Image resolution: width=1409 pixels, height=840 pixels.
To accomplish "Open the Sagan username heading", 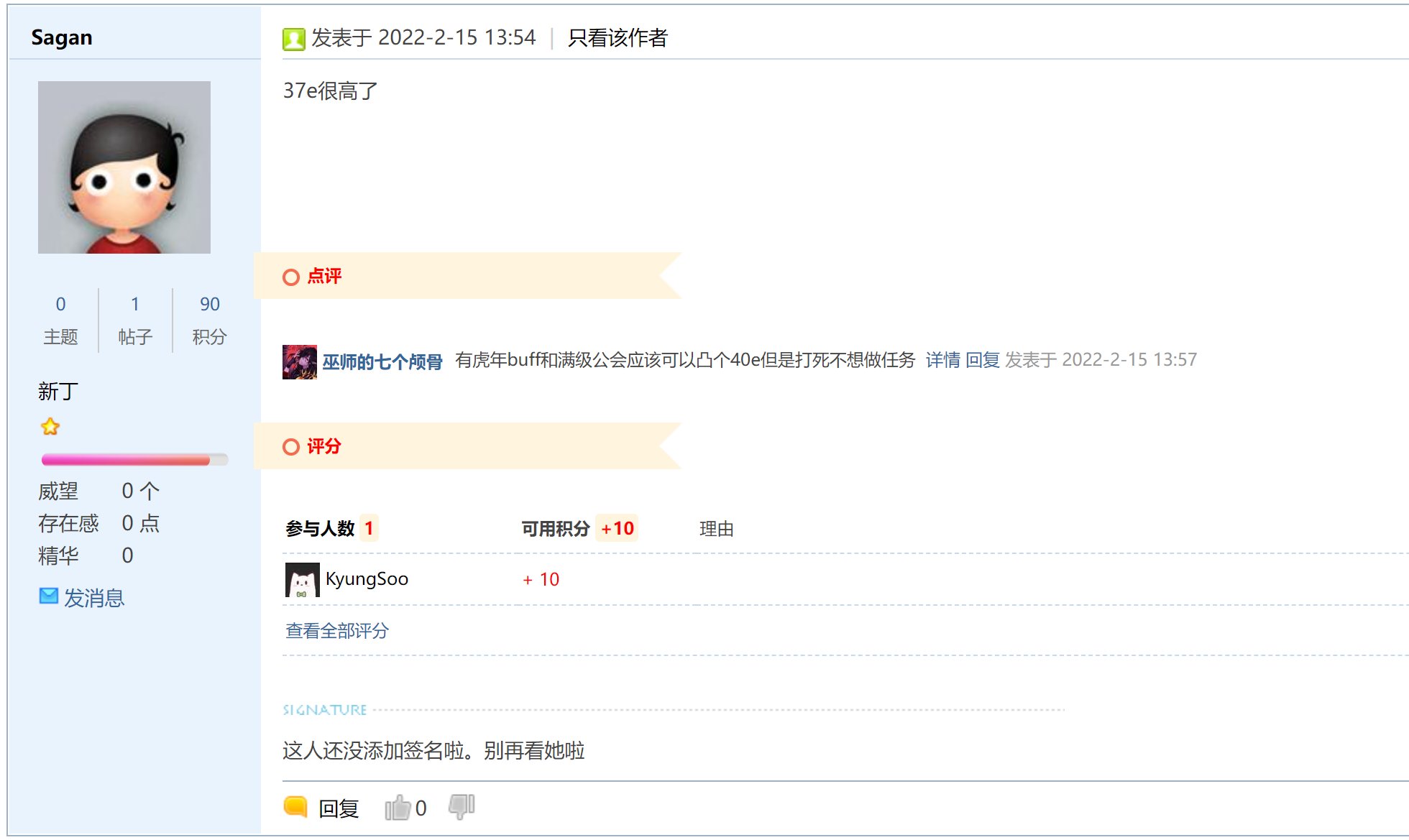I will pos(62,37).
